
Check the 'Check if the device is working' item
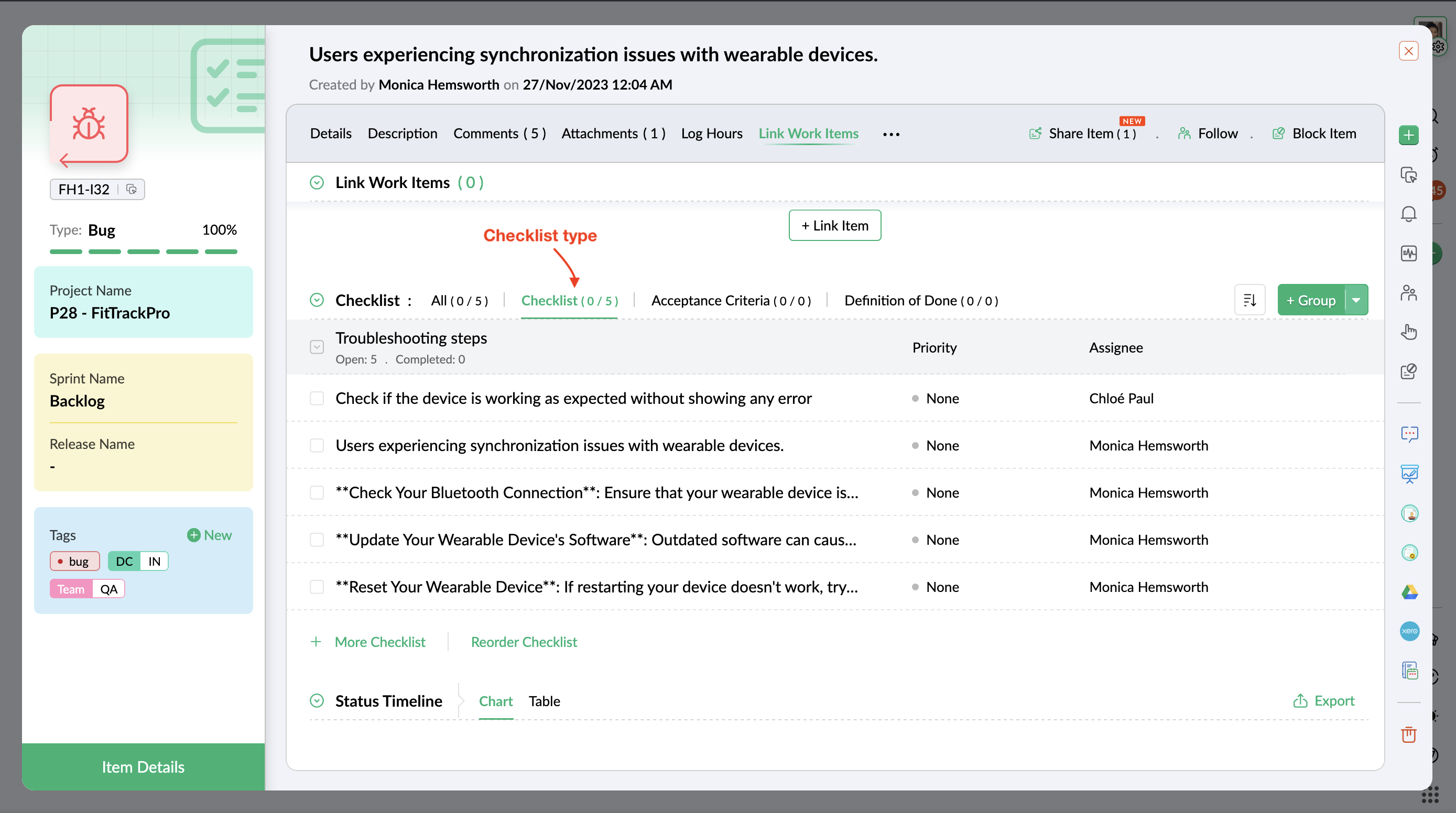(x=317, y=398)
